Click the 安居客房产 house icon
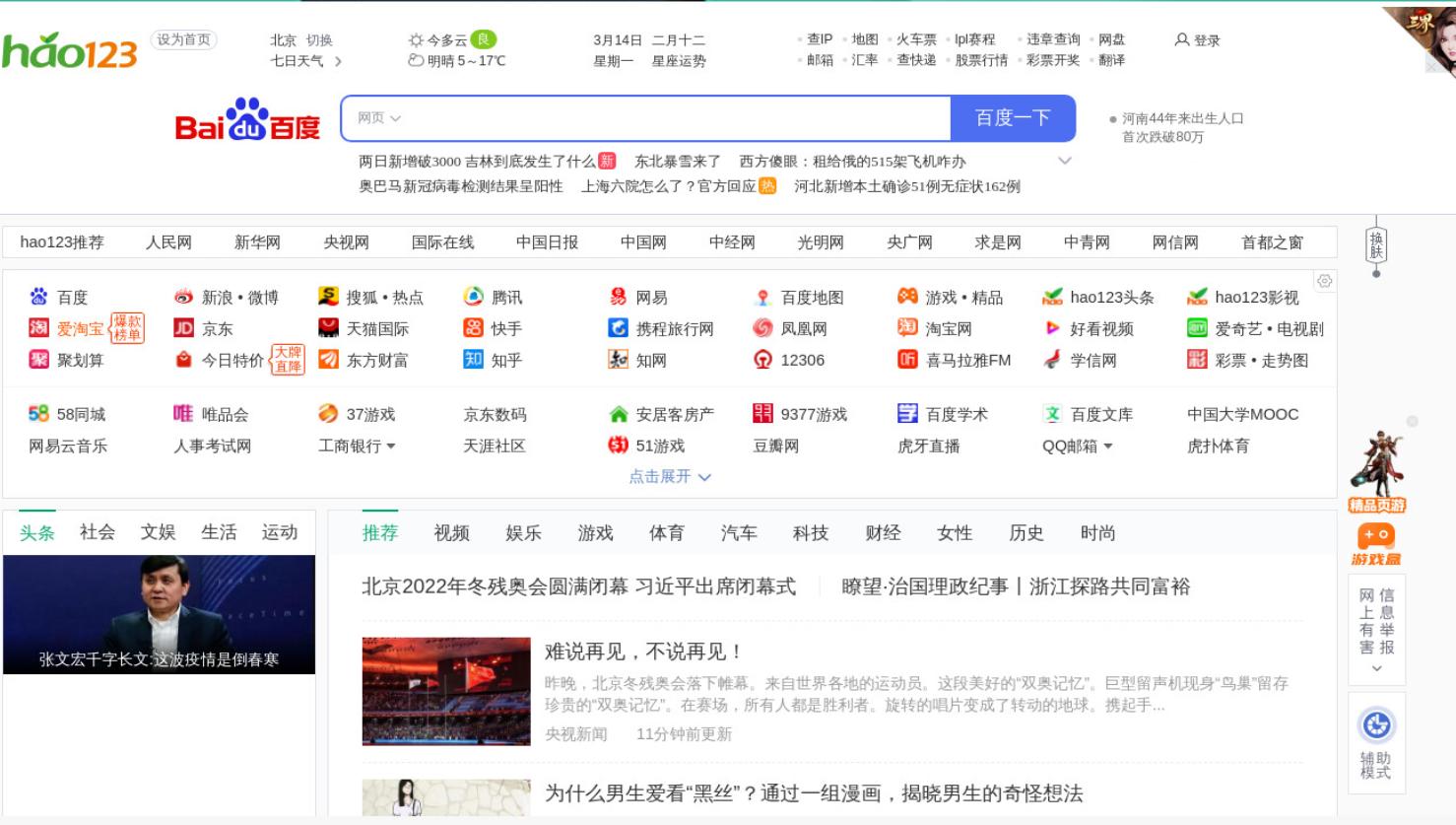The height and width of the screenshot is (825, 1456). pyautogui.click(x=618, y=414)
